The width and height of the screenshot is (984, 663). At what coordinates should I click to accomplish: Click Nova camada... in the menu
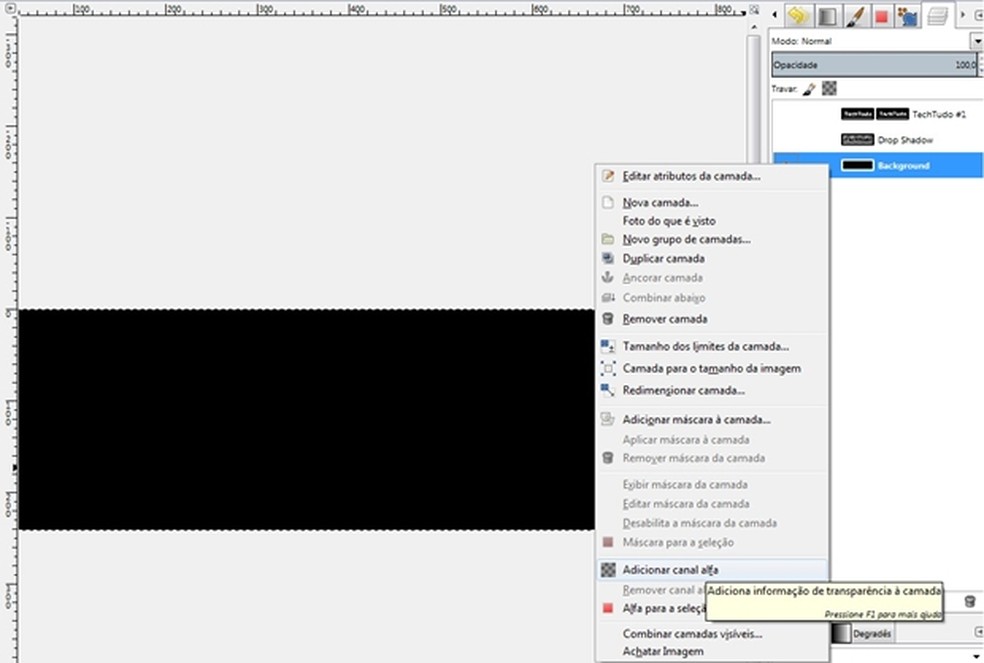click(660, 202)
